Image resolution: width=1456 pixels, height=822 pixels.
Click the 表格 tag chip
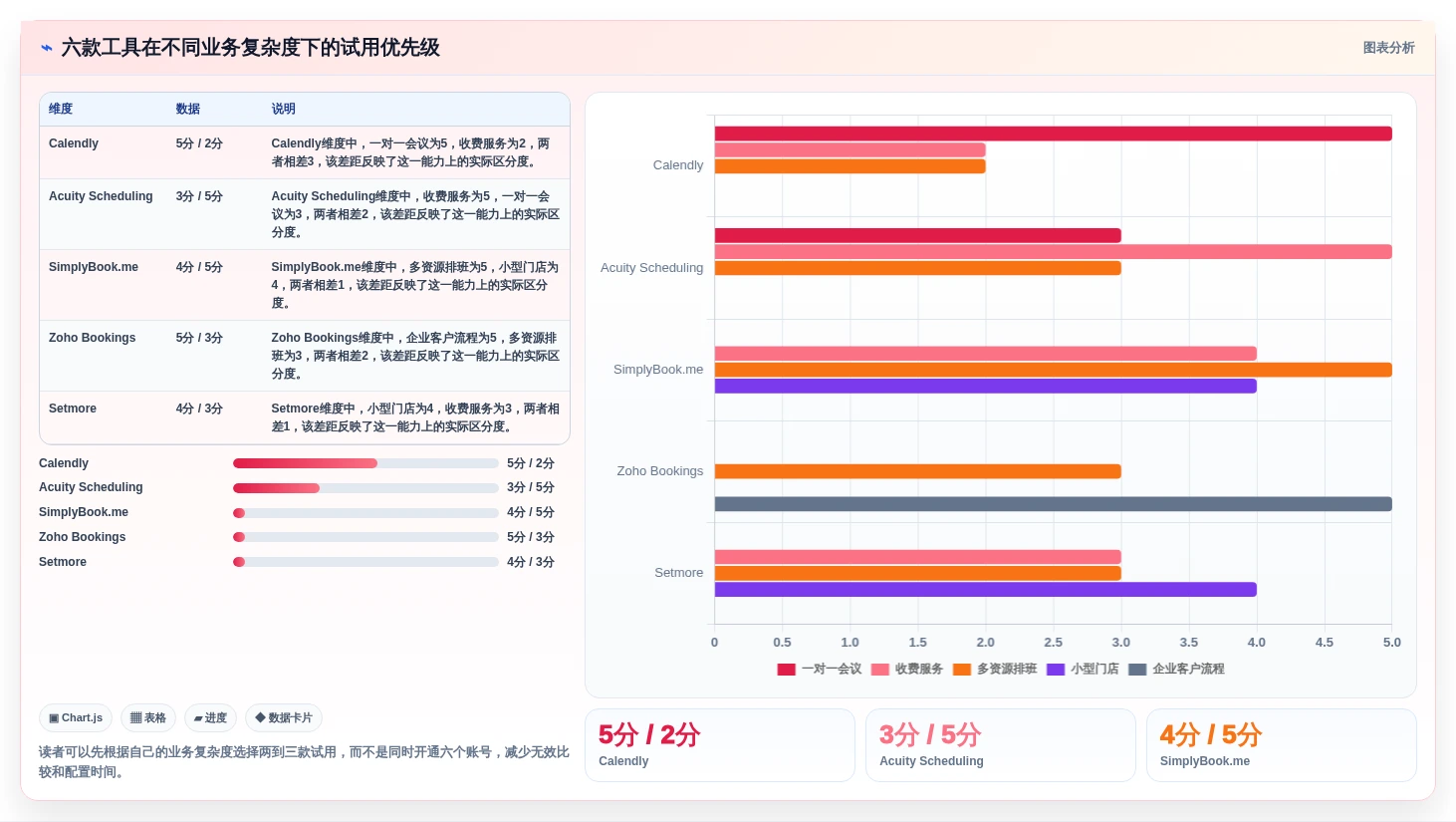point(148,717)
